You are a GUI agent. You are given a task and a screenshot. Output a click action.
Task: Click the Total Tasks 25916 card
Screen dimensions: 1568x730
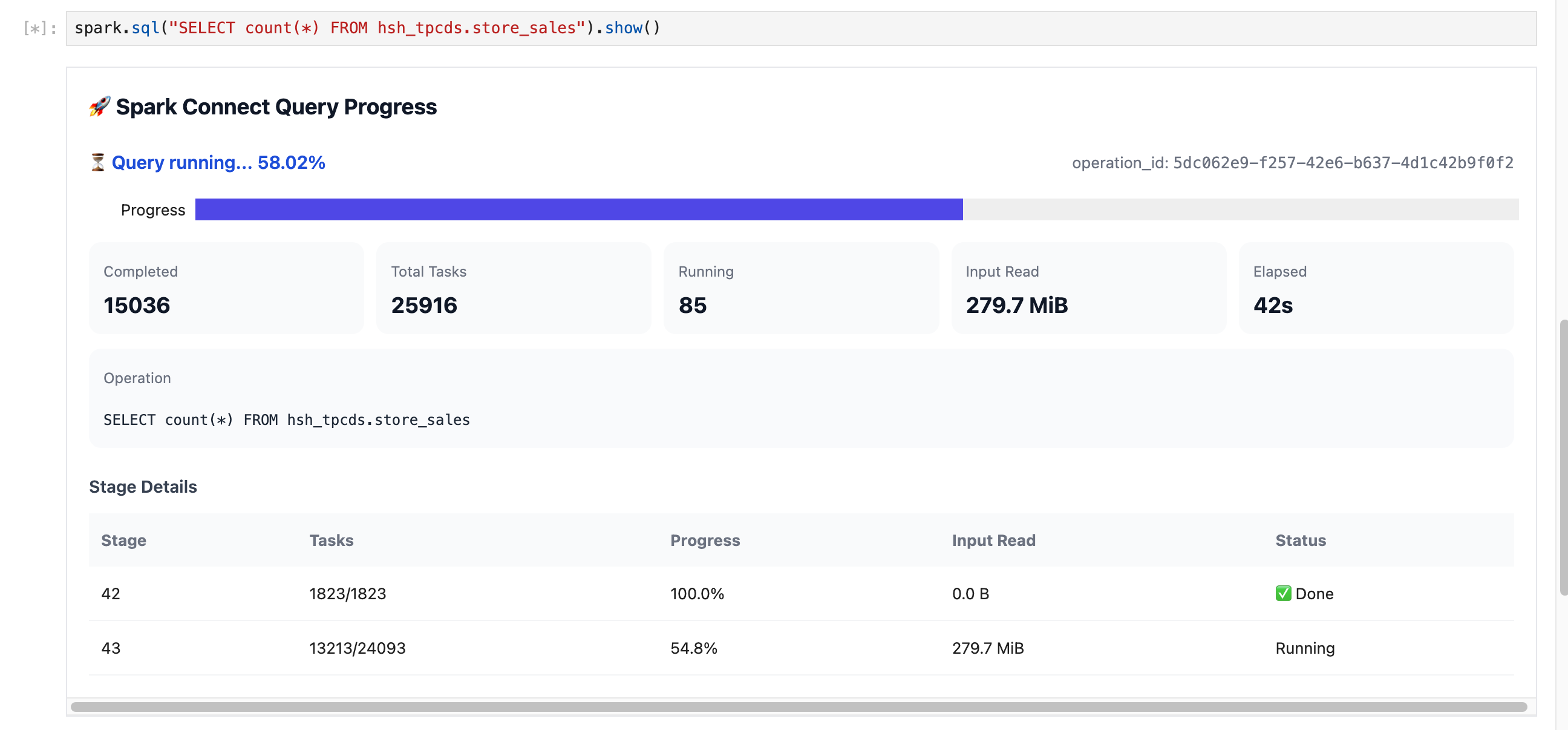pos(514,289)
